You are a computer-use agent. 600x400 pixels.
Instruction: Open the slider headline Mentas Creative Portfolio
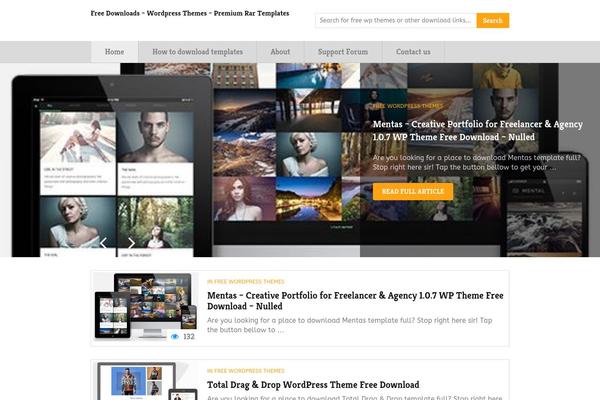pyautogui.click(x=478, y=131)
